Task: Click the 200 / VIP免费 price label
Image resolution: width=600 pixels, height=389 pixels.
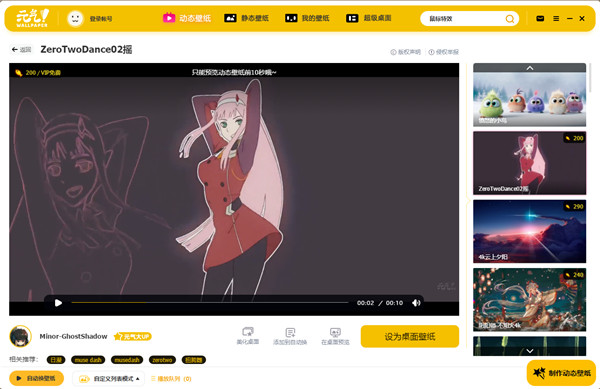Action: (38, 72)
